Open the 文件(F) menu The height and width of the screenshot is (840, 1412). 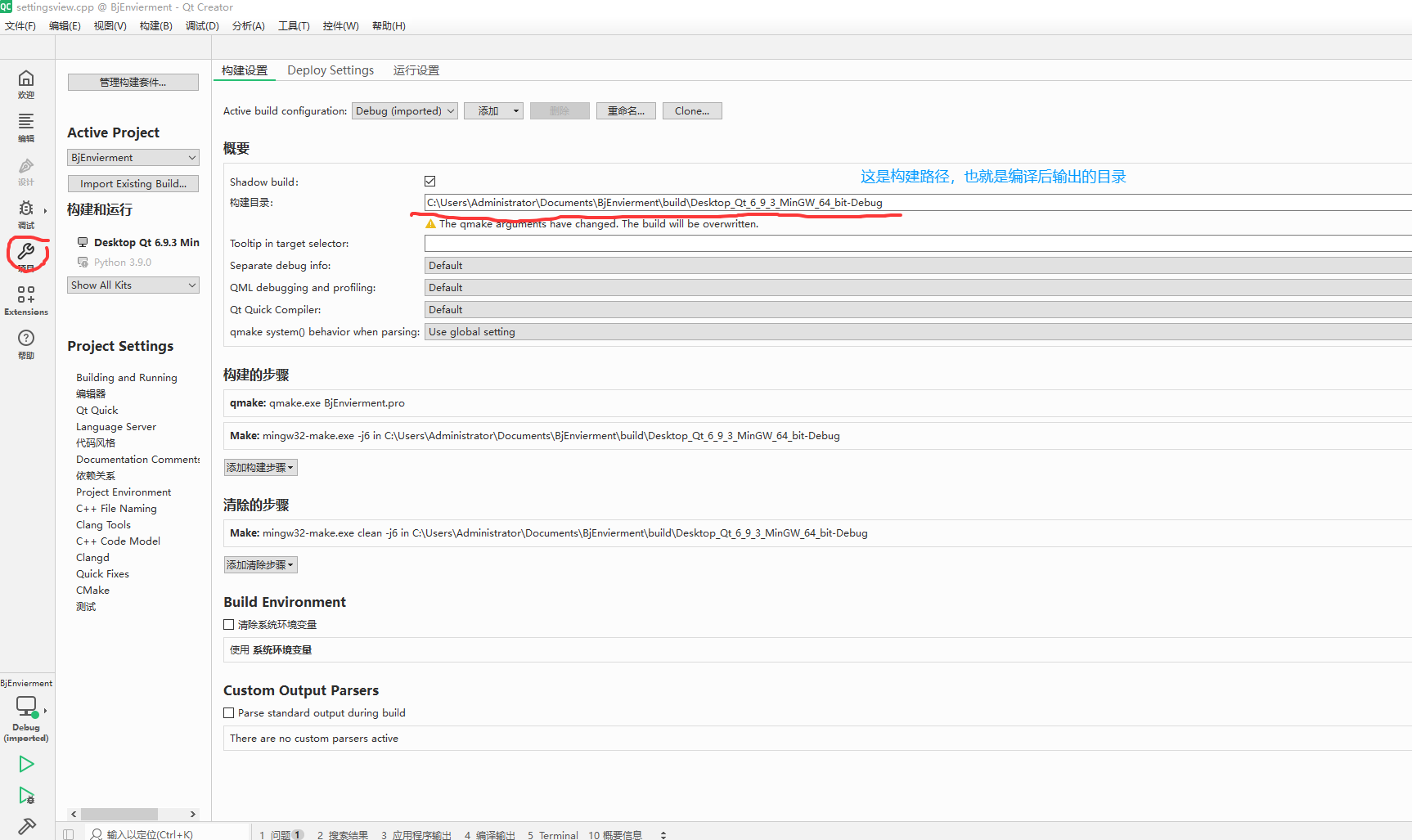coord(20,26)
